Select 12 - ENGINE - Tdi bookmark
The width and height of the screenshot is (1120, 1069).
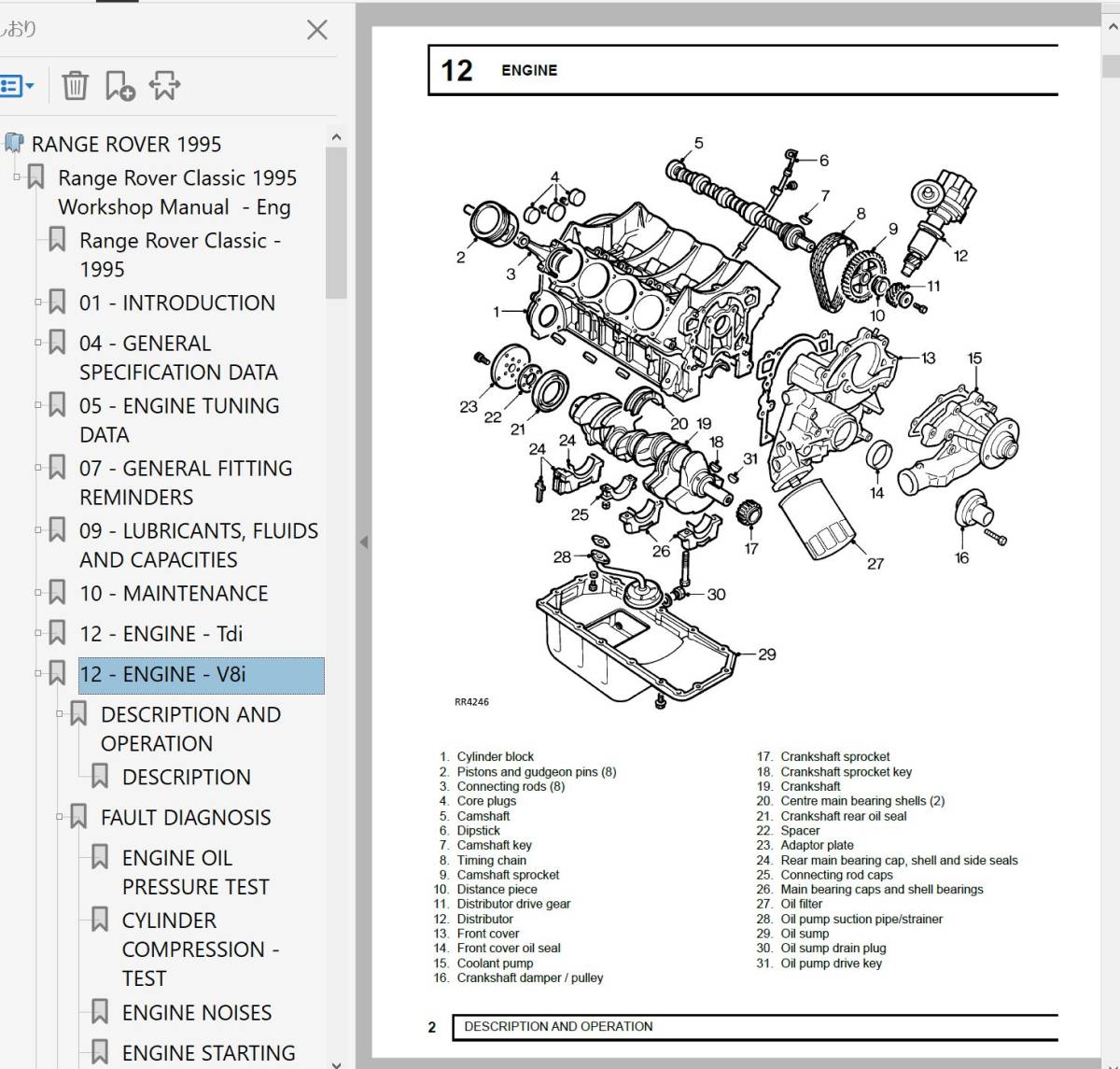[161, 634]
